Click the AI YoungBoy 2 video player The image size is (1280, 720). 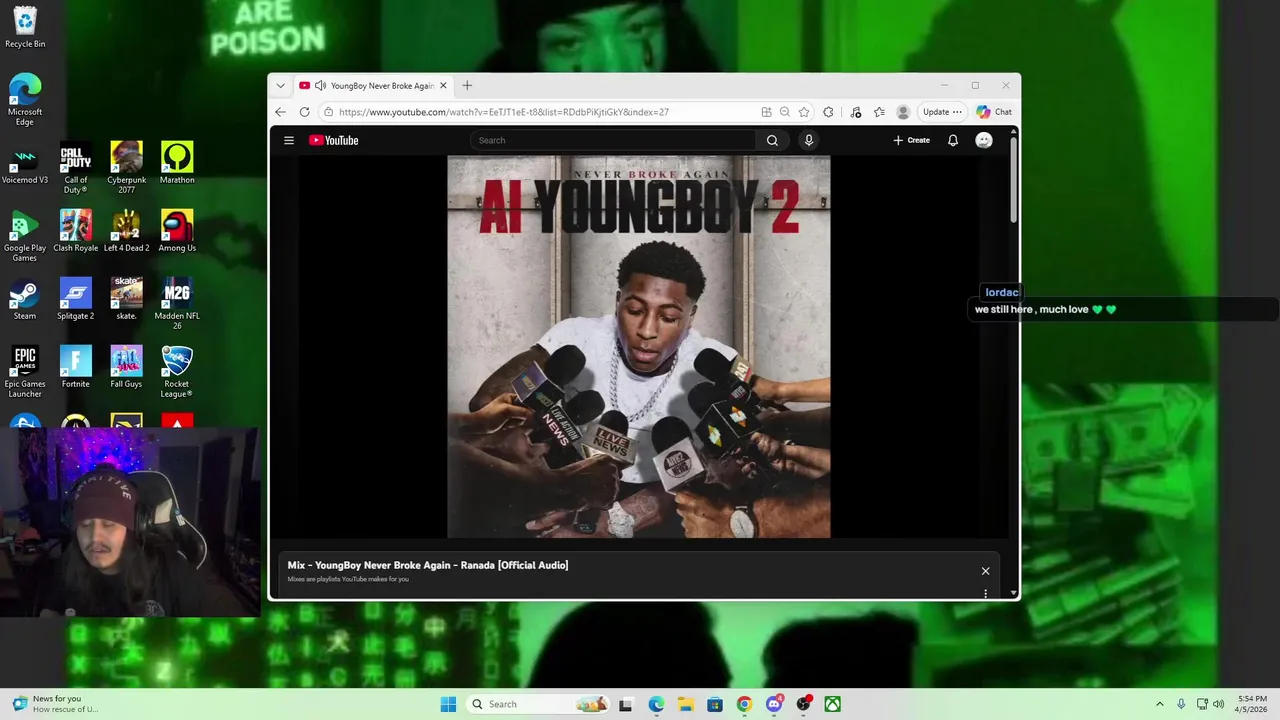639,346
